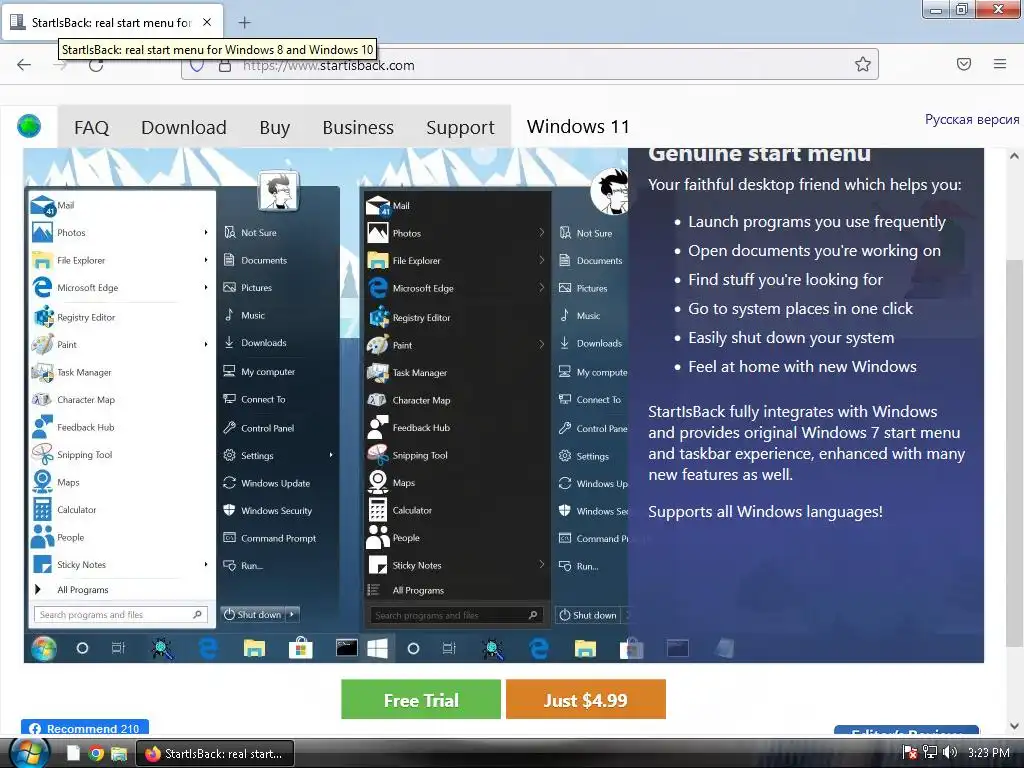Screen dimensions: 1024x768
Task: Click Windows Update in the light menu
Action: (x=266, y=483)
